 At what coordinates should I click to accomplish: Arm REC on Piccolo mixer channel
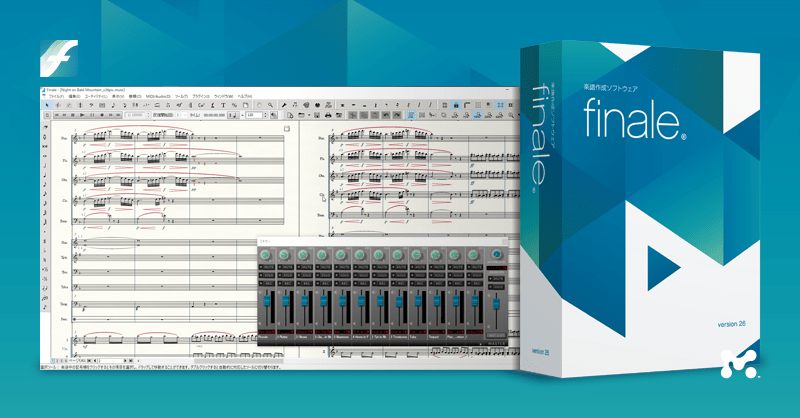pos(266,283)
